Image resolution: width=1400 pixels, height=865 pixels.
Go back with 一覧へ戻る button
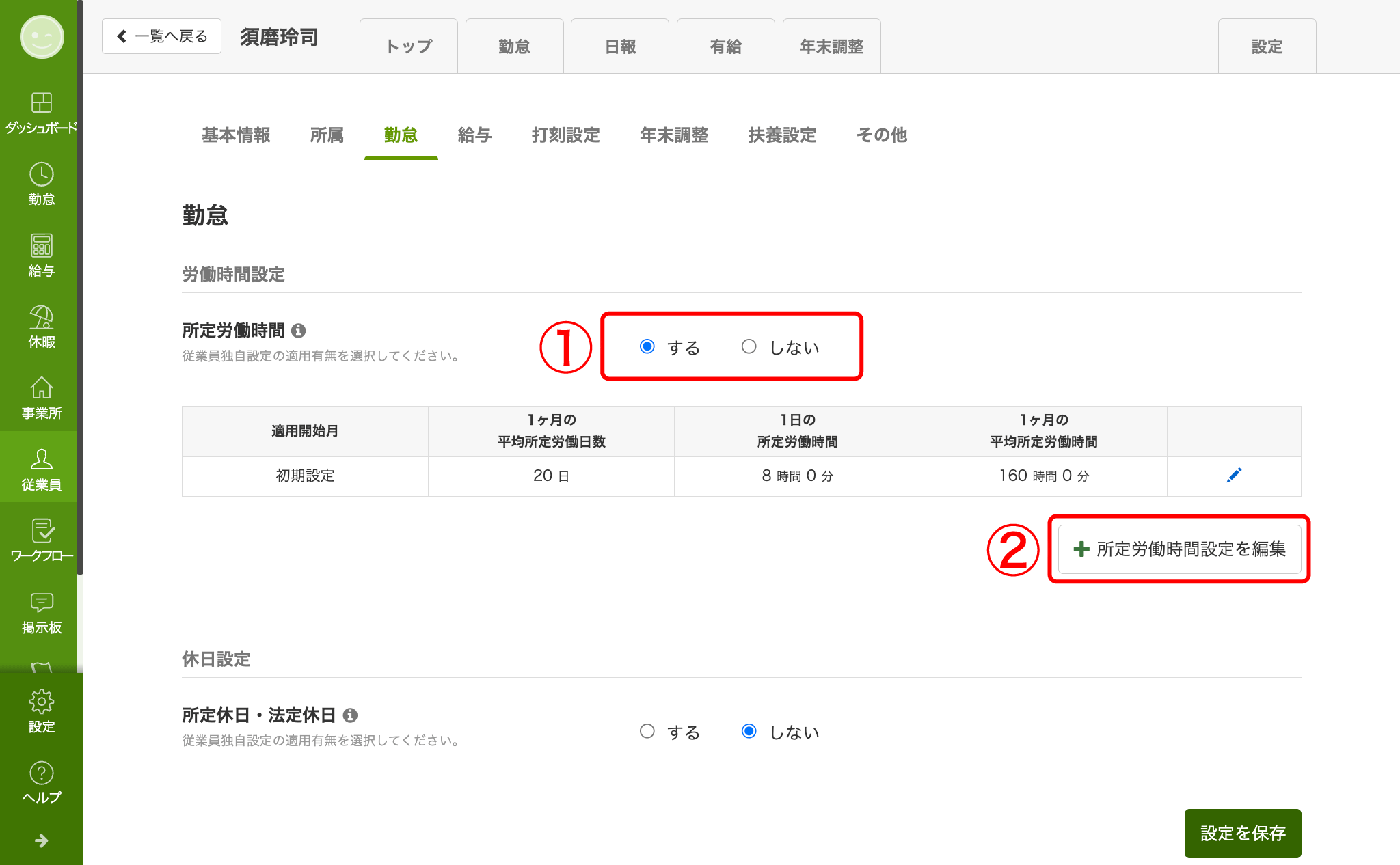(161, 36)
